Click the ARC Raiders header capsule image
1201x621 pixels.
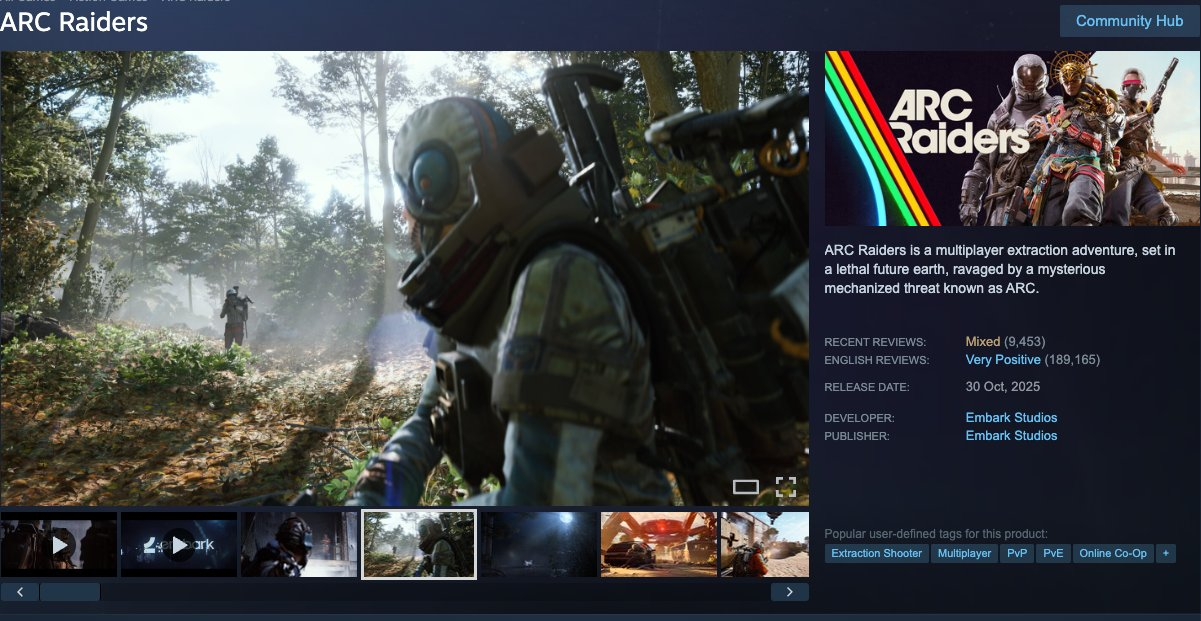tap(1012, 138)
